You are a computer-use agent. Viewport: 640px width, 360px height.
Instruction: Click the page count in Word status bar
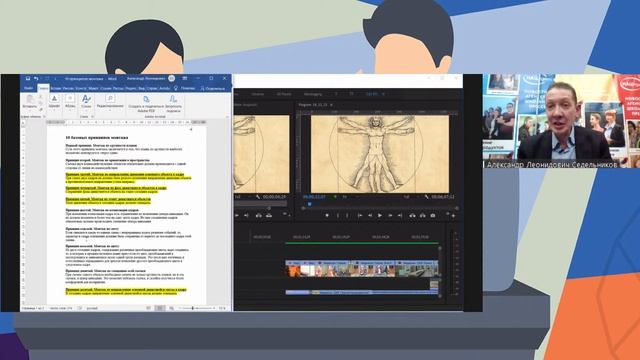[33, 308]
